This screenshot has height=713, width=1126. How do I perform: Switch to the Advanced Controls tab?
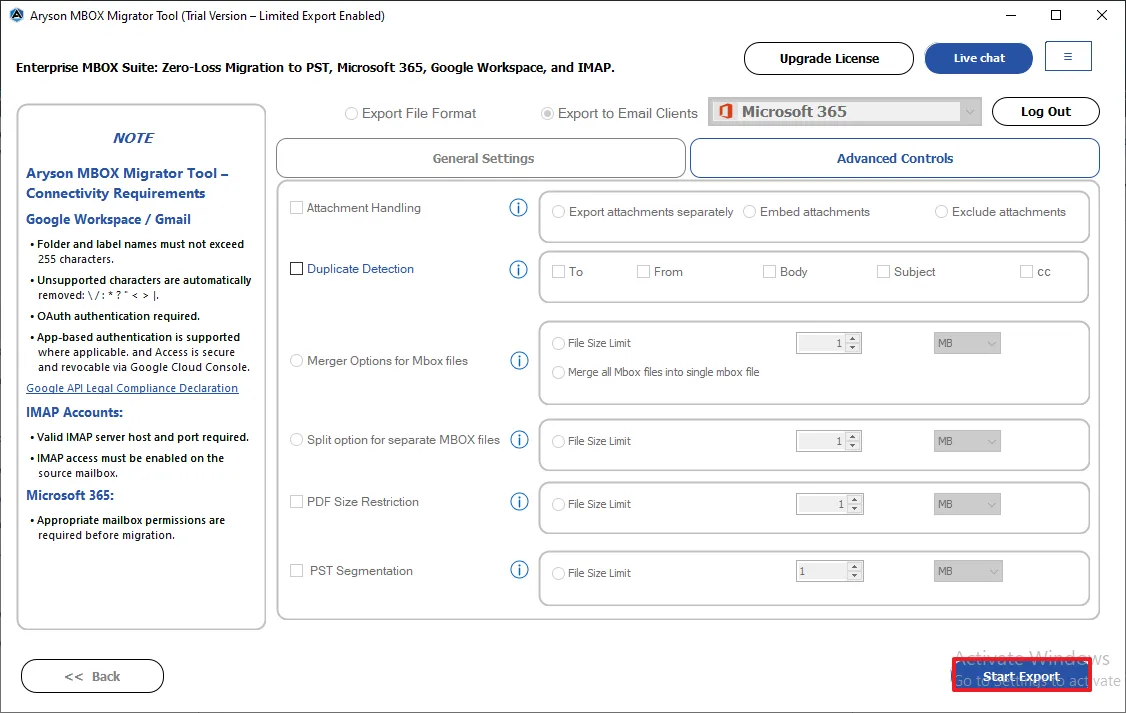(895, 158)
